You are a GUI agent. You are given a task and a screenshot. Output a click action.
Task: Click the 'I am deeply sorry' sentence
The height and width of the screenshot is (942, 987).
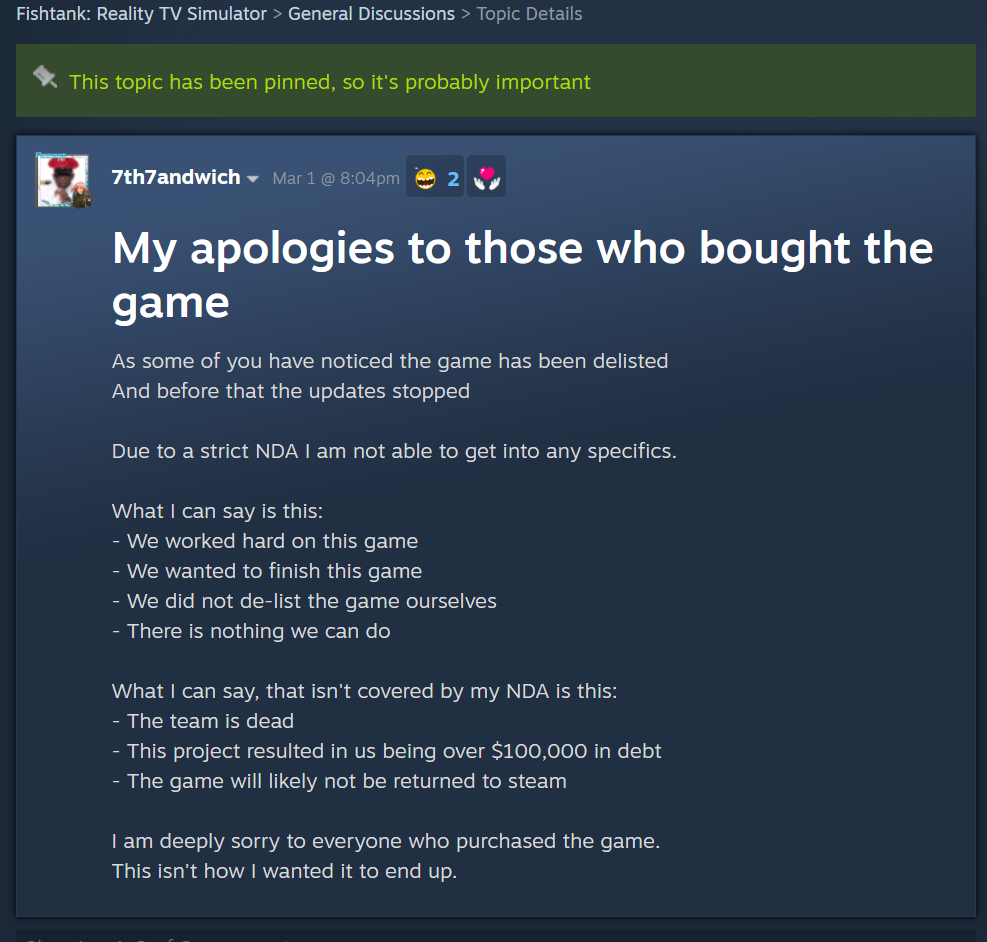(x=386, y=841)
